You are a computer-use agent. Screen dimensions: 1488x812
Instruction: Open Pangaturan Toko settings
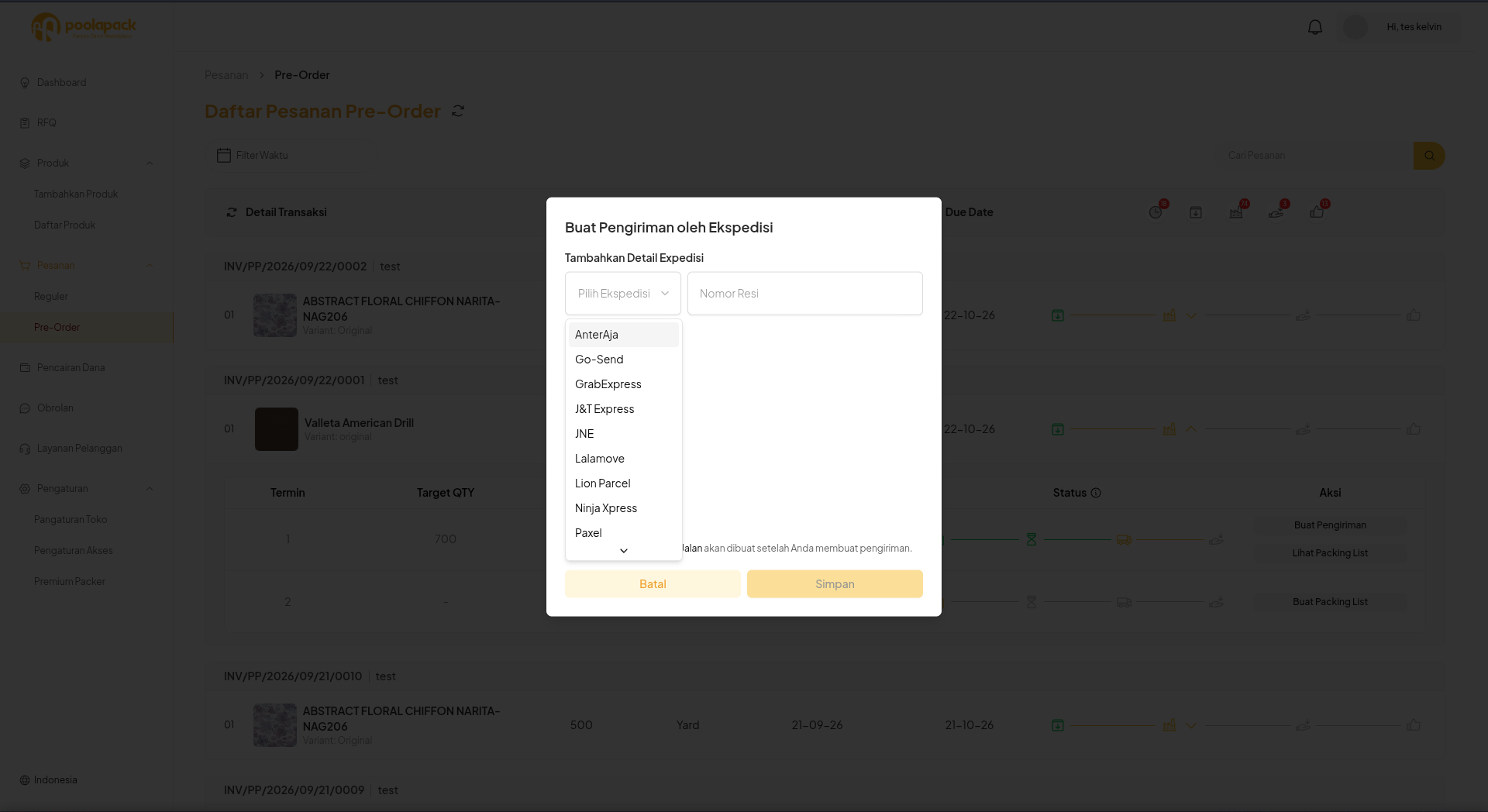71,520
